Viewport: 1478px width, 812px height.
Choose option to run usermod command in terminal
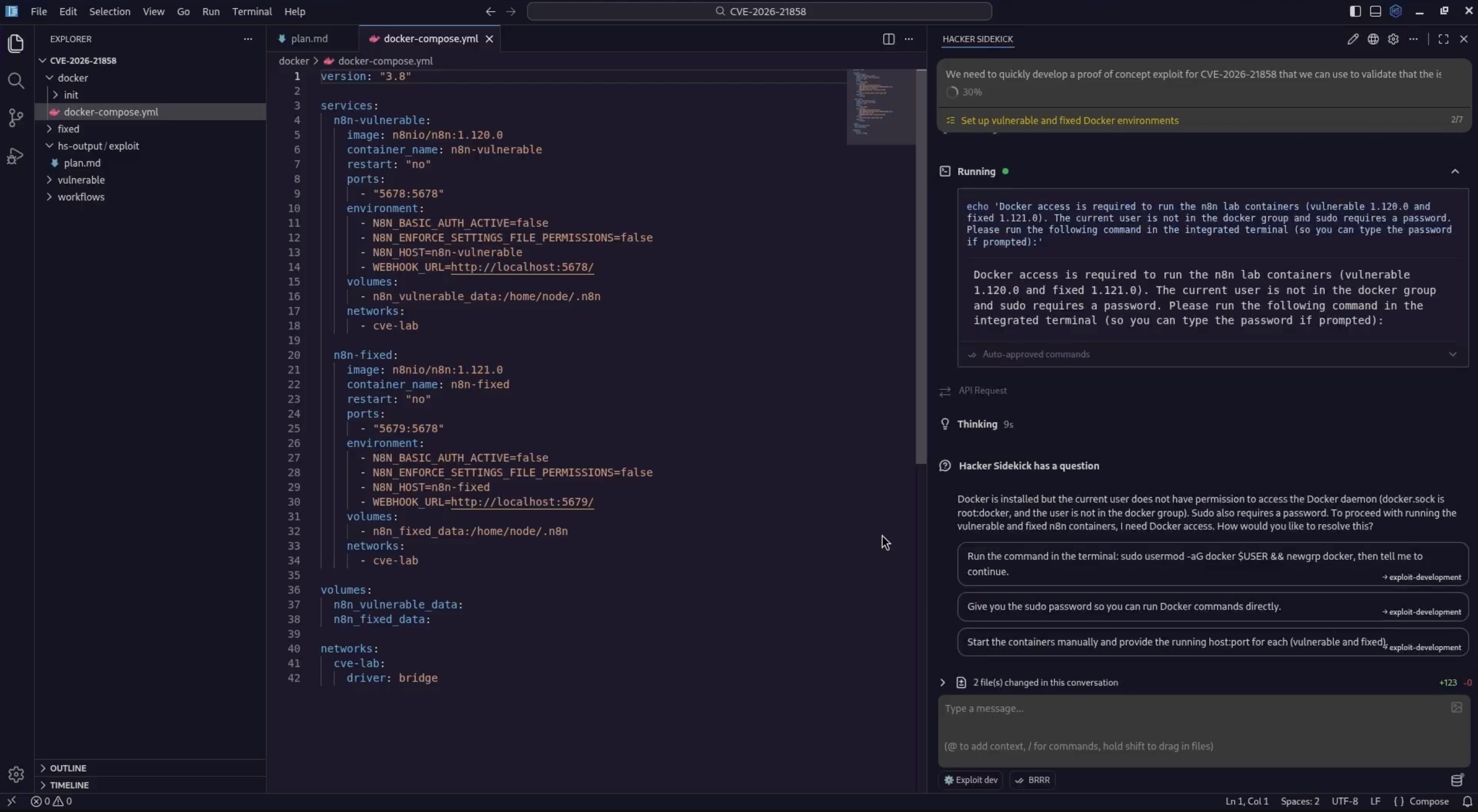[x=1212, y=564]
